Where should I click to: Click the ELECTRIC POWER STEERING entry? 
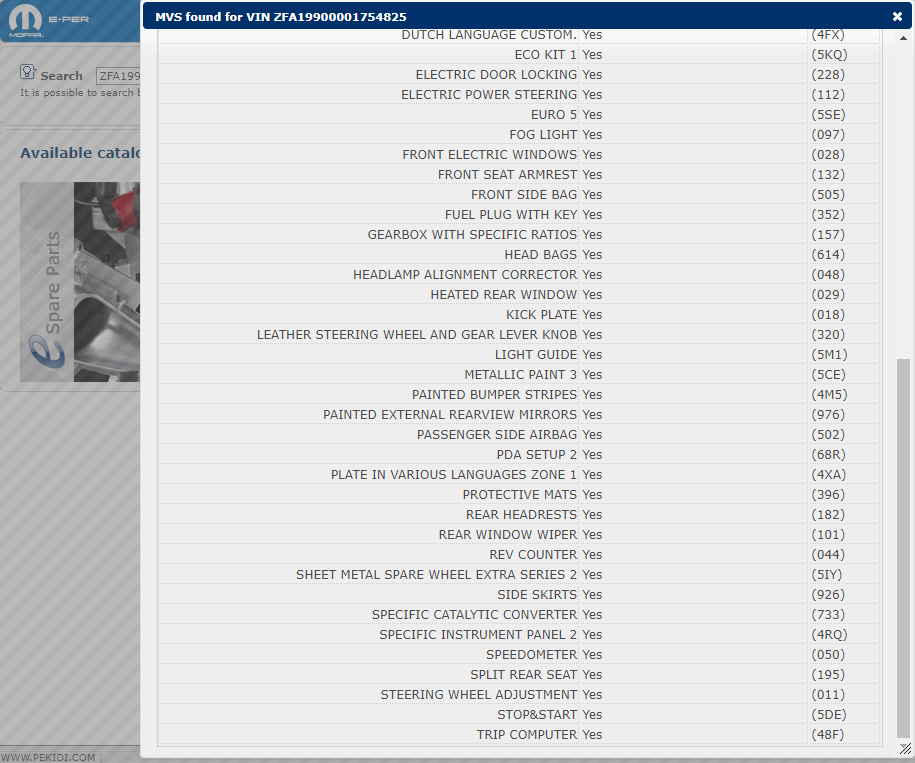tap(489, 95)
